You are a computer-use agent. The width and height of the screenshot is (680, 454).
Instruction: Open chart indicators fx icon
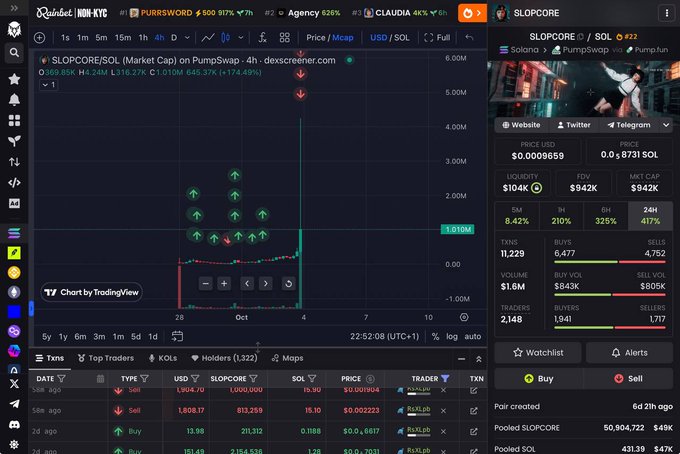pos(262,38)
